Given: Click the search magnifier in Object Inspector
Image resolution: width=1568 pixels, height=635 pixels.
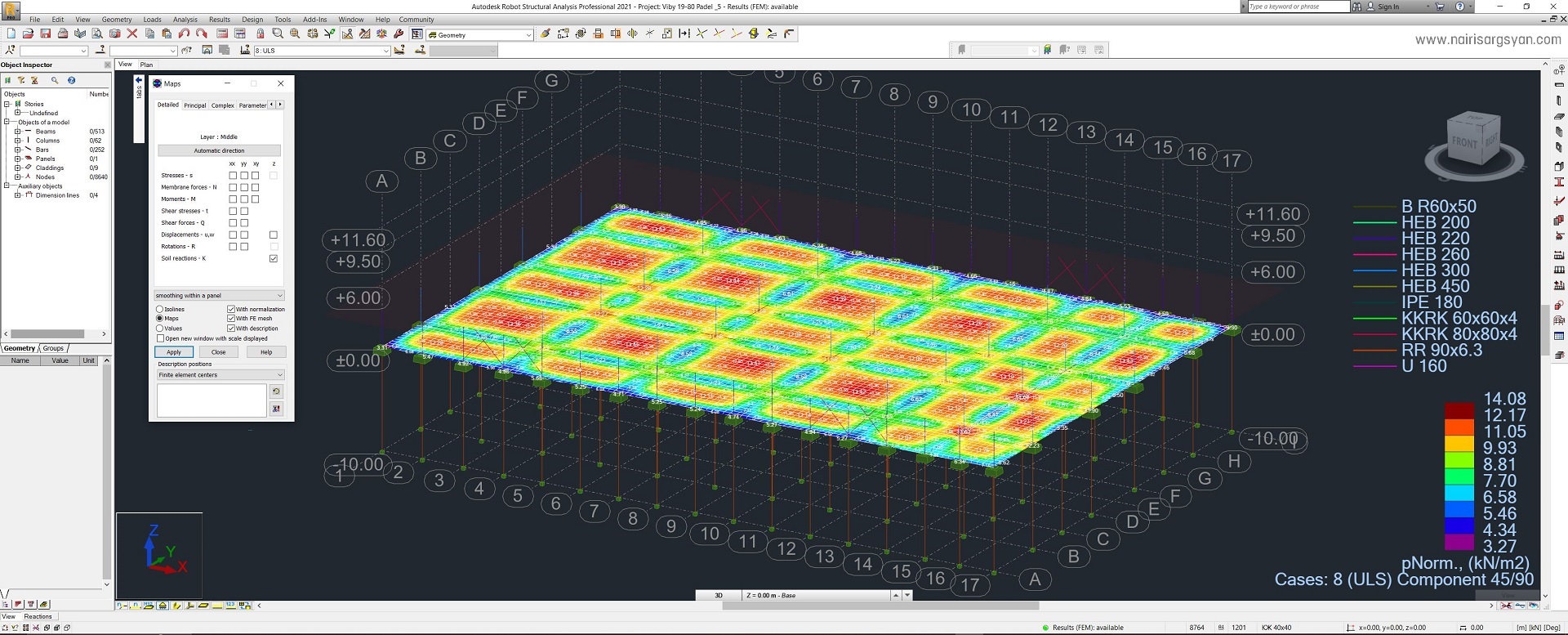Looking at the screenshot, I should (x=55, y=80).
